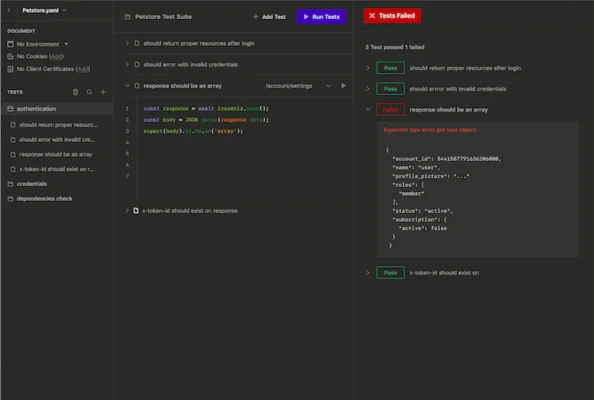This screenshot has width=594, height=400.
Task: Click the Petstore Test Suite title
Action: tap(163, 17)
